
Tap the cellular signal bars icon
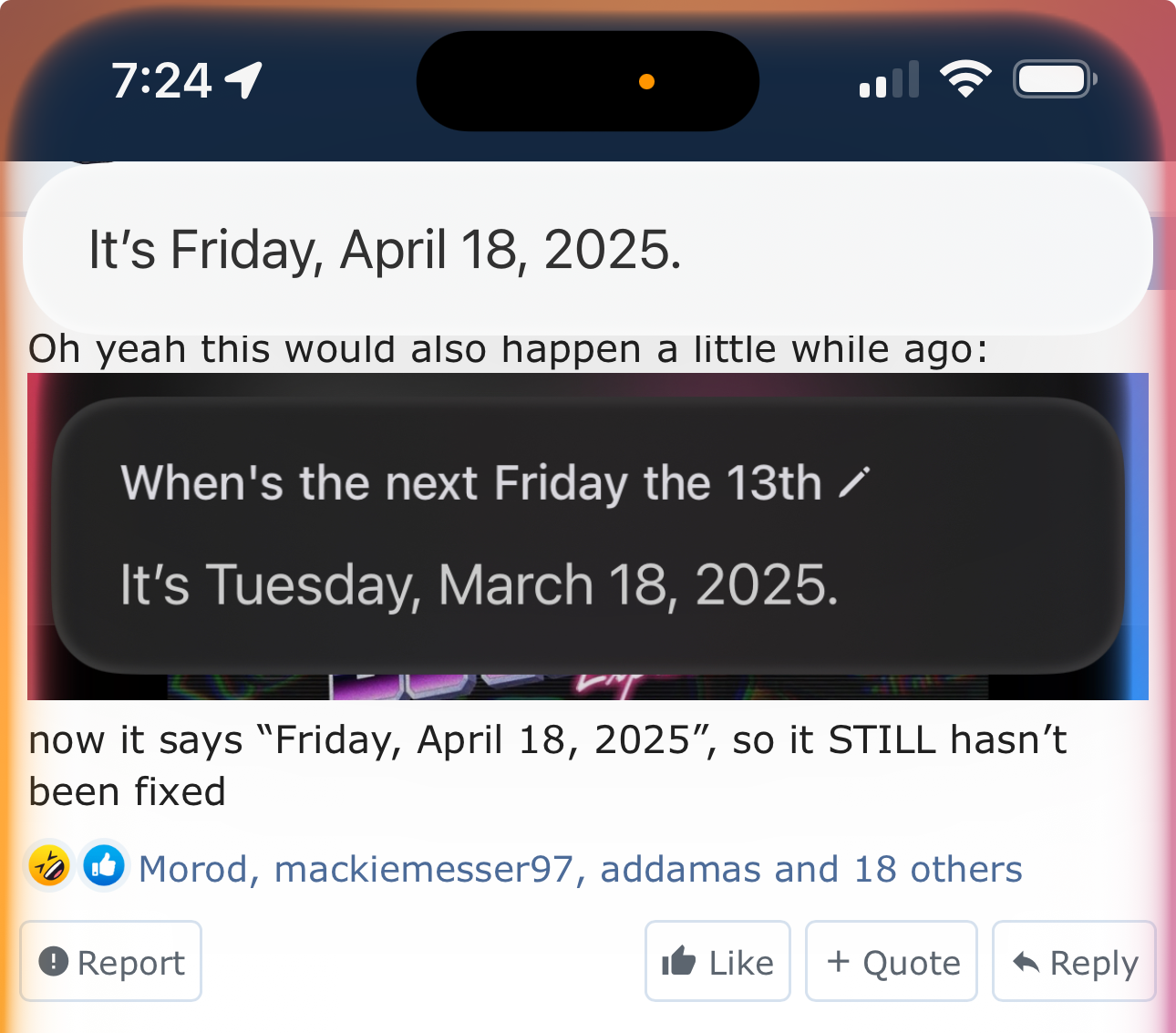888,80
